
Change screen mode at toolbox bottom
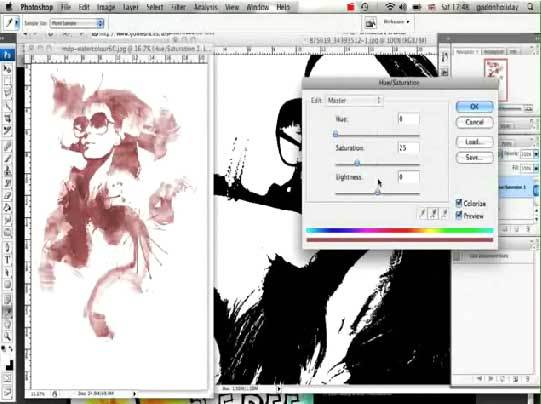(7, 392)
